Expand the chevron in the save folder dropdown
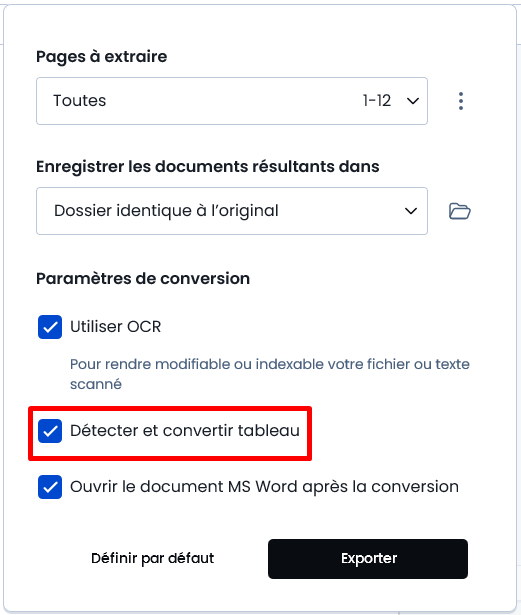Screen dimensions: 521x615 (411, 211)
